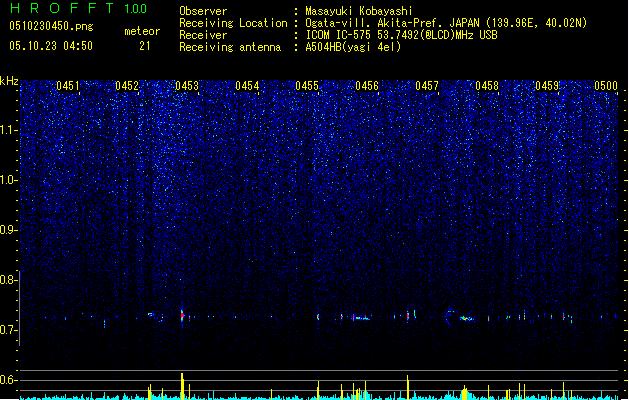Image resolution: width=629 pixels, height=400 pixels.
Task: Click the ICOM IC-575 receiver text
Action: pos(401,35)
